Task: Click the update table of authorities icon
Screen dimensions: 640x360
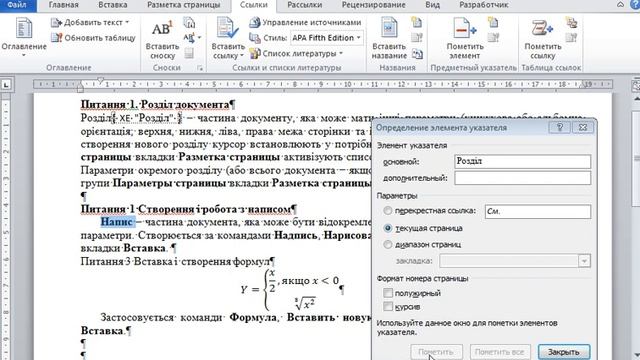Action: (571, 38)
